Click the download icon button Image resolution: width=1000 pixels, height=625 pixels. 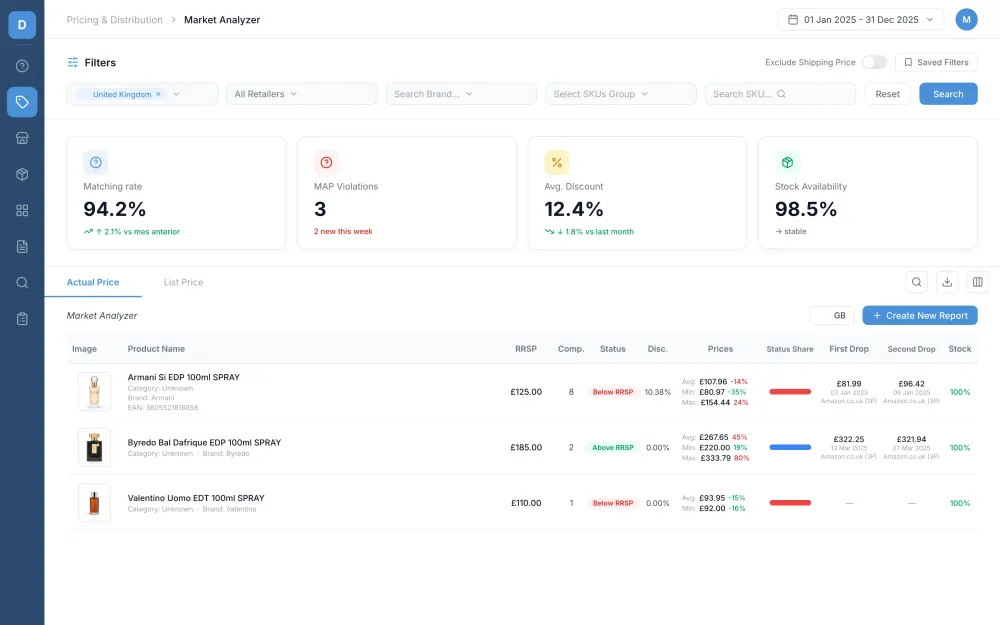pos(947,282)
